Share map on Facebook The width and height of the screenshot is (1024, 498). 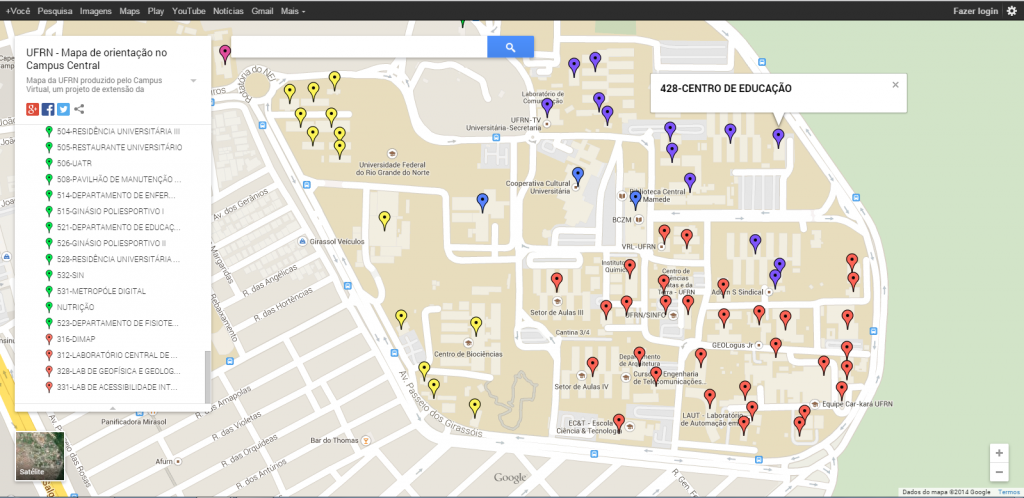pos(48,109)
